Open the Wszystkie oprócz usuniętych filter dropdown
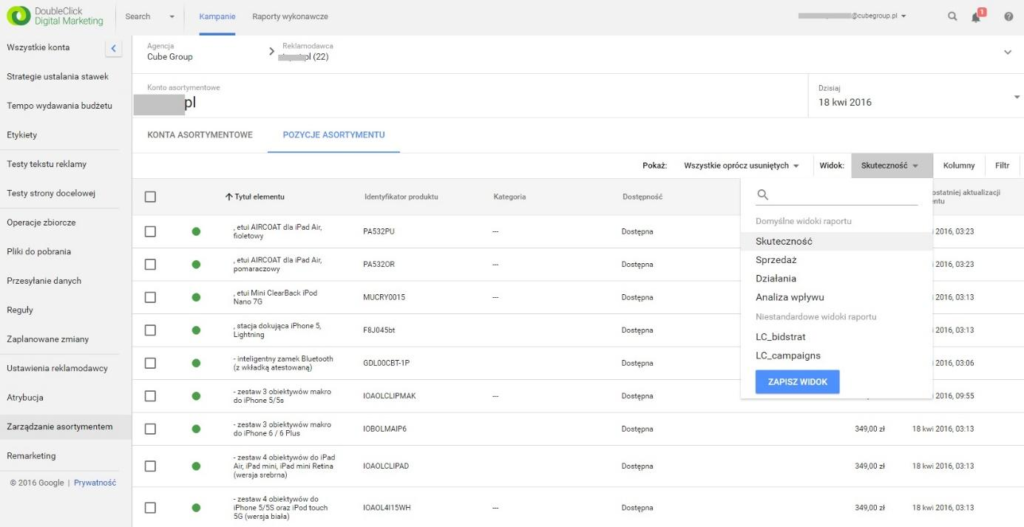The height and width of the screenshot is (527, 1024). pos(741,166)
